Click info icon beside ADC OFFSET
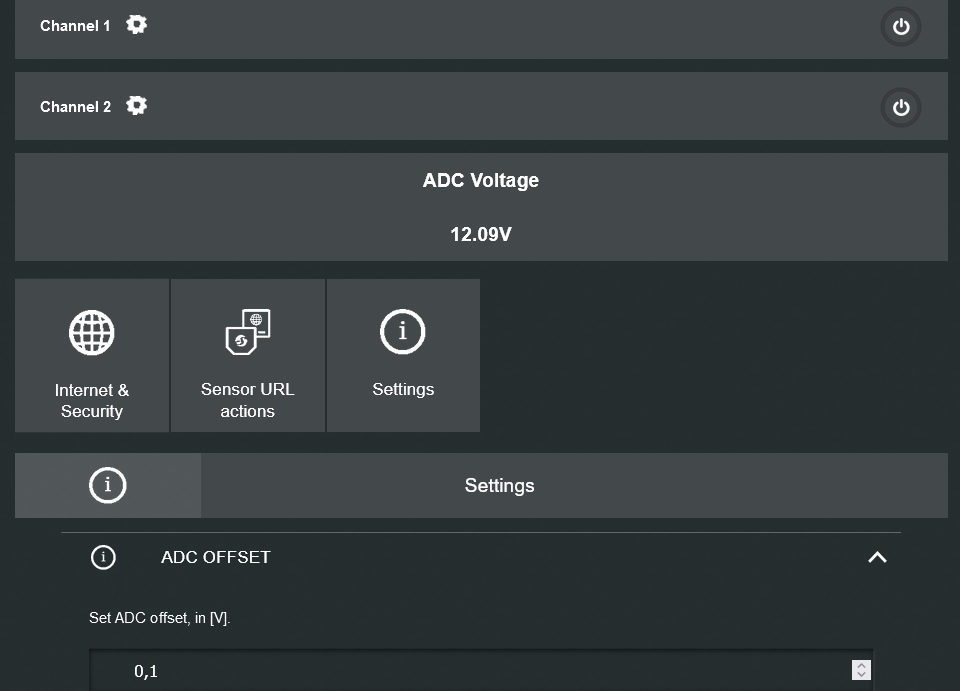 click(103, 557)
